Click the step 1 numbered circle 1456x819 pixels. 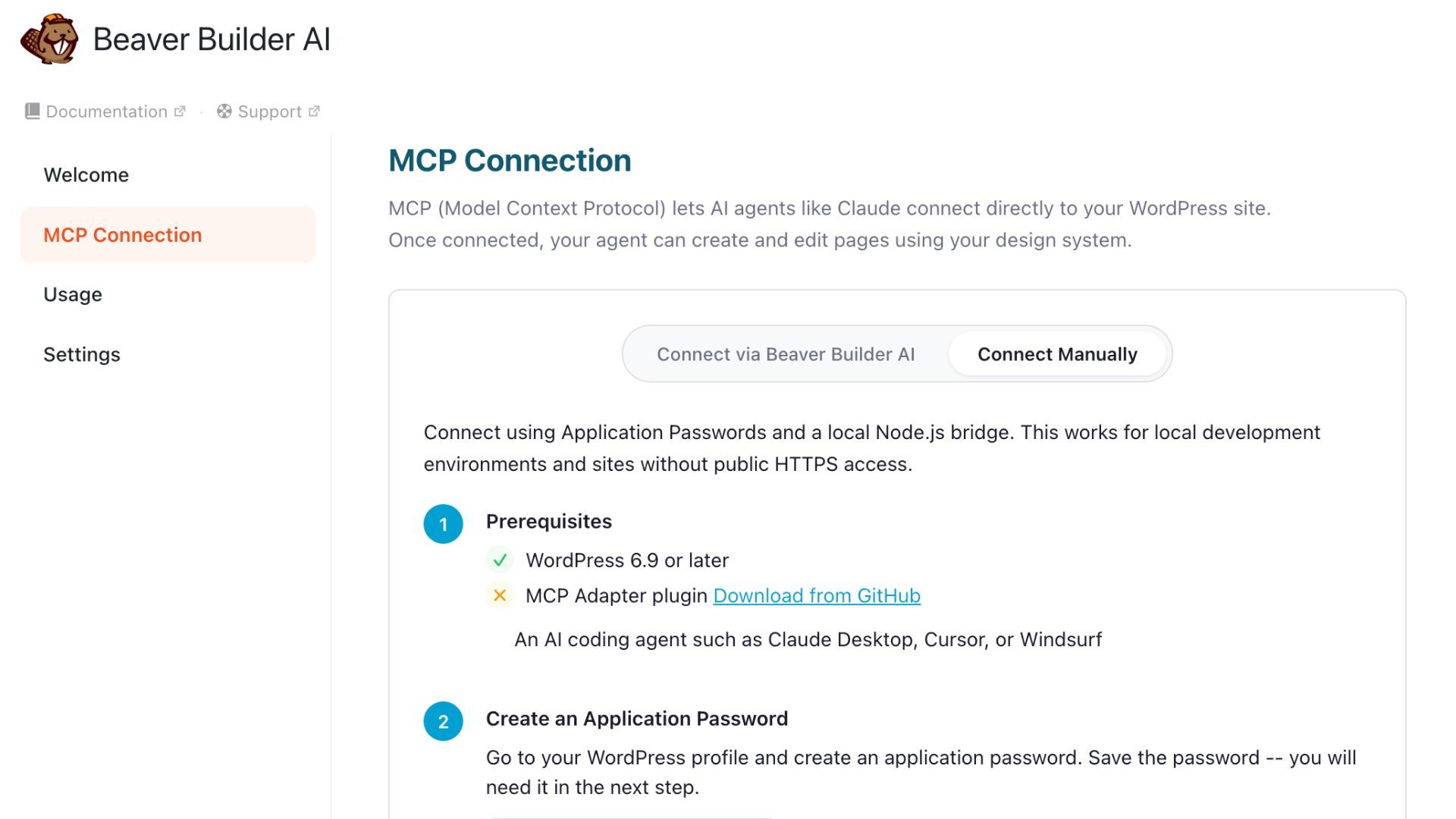[x=444, y=524]
